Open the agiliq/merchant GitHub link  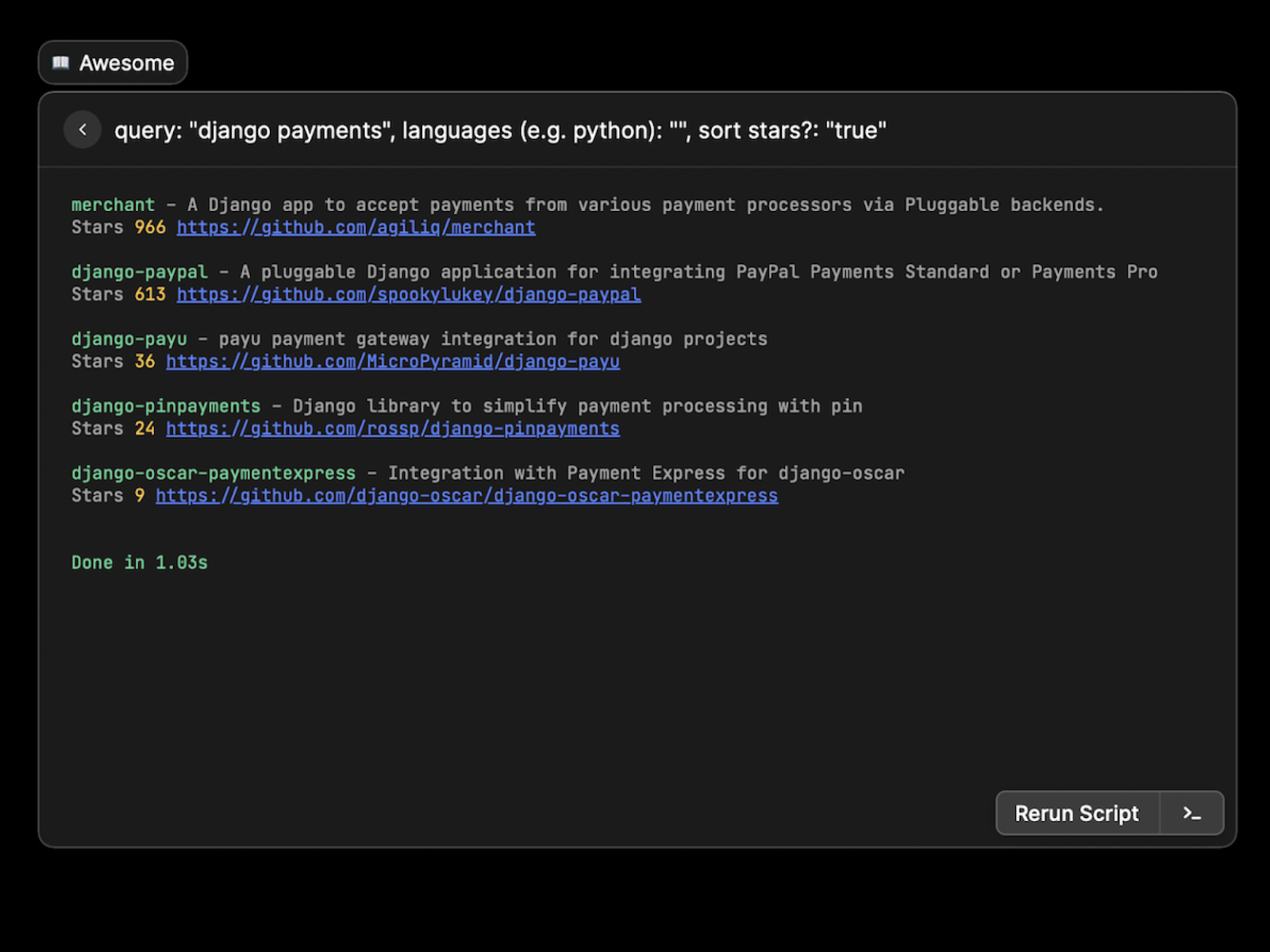[x=356, y=228]
